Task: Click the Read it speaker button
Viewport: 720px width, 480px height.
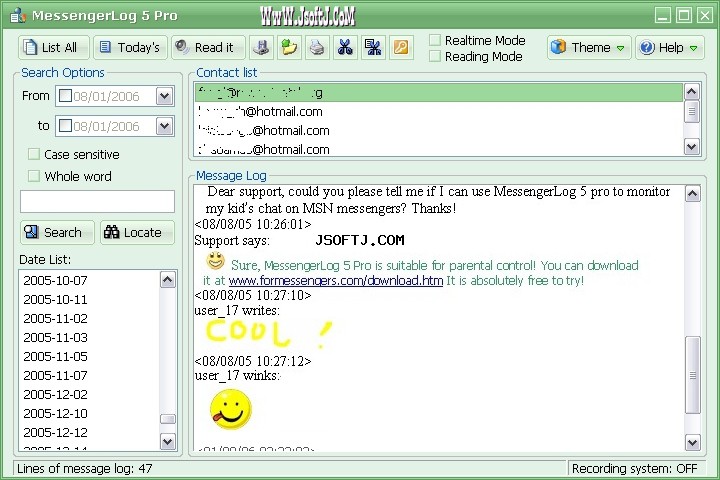Action: coord(208,47)
